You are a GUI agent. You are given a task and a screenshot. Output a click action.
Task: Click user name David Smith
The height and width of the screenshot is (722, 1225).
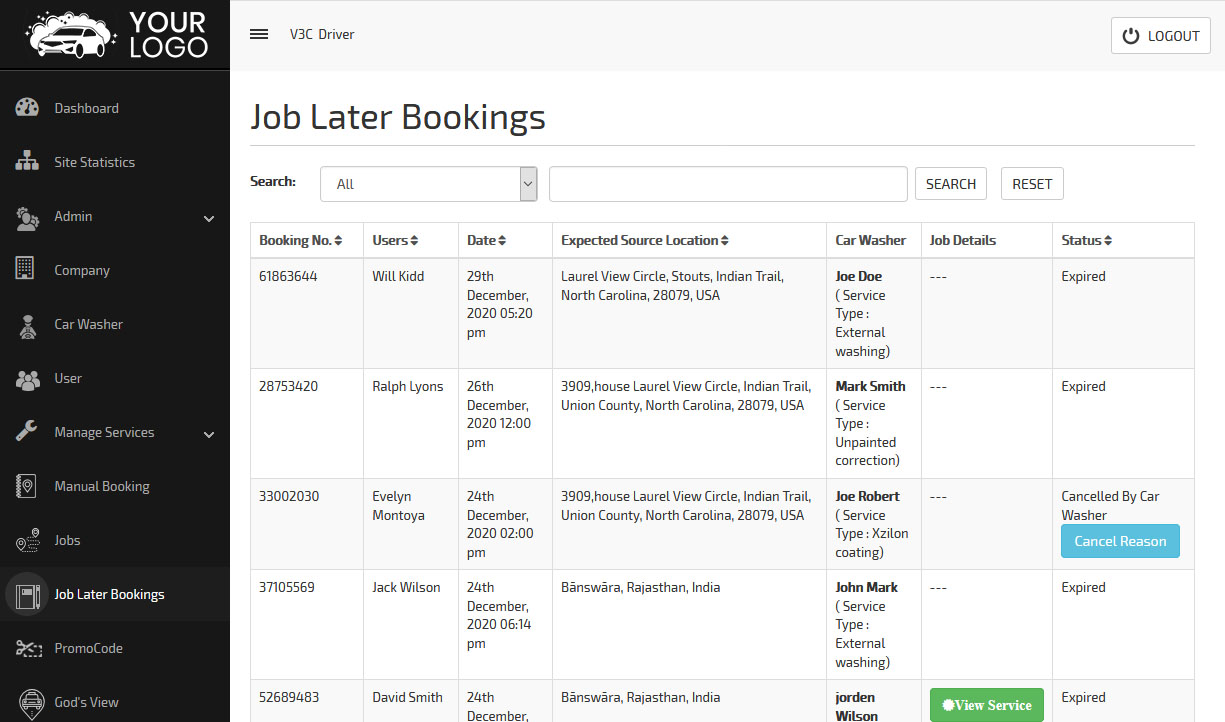coord(407,698)
